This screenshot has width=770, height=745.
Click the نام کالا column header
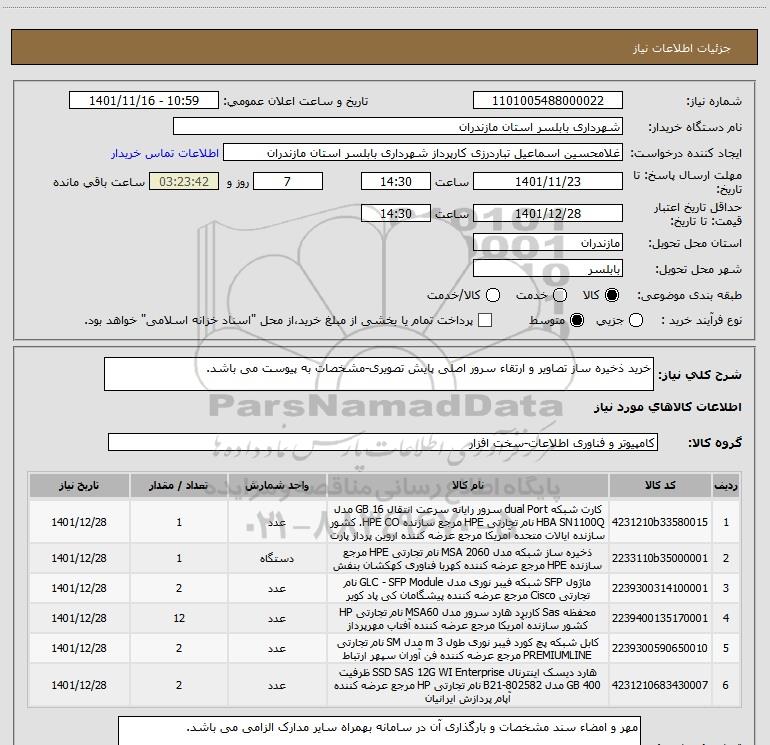(468, 486)
